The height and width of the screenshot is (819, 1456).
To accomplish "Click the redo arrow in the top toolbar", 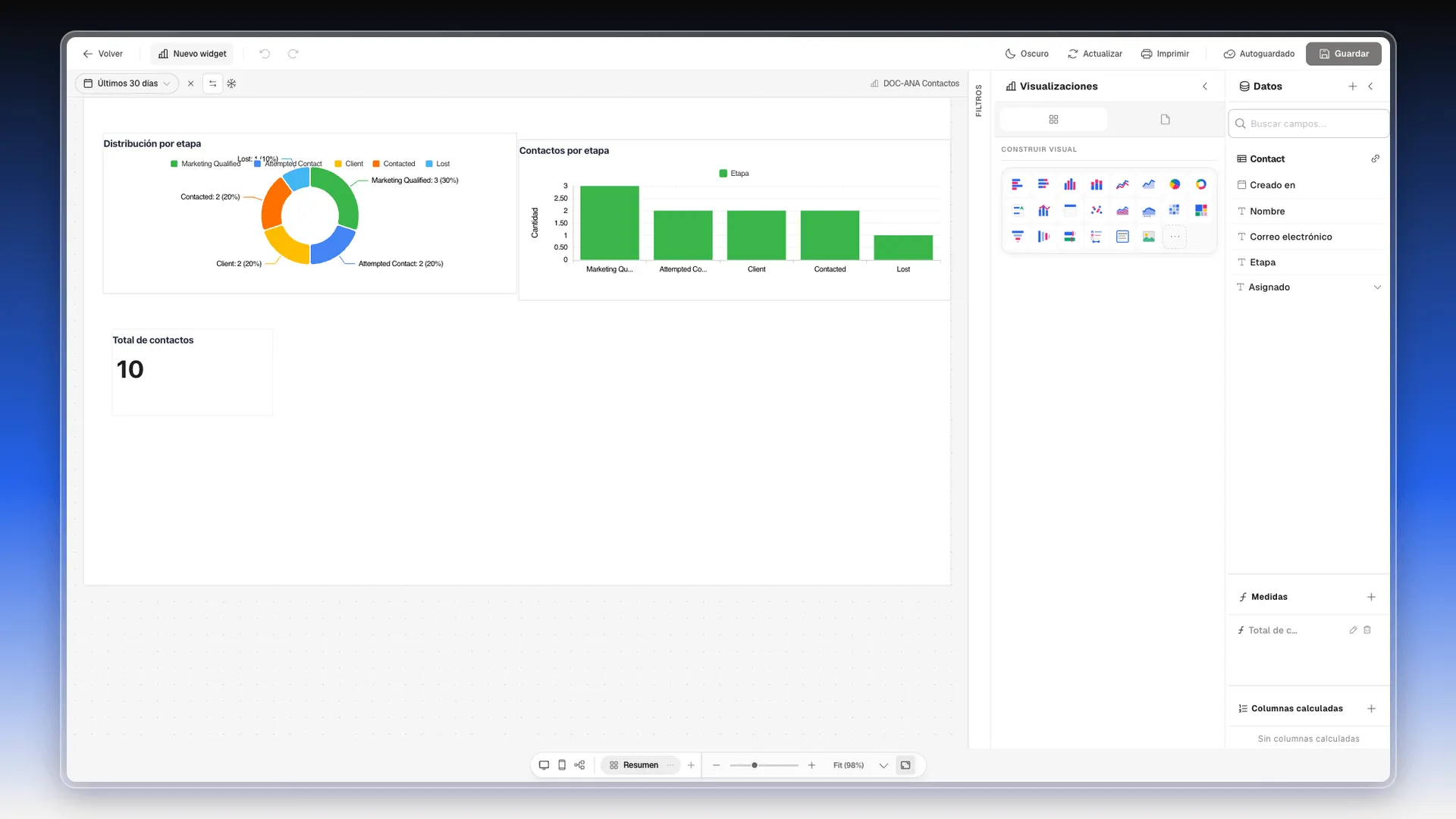I will pyautogui.click(x=293, y=54).
